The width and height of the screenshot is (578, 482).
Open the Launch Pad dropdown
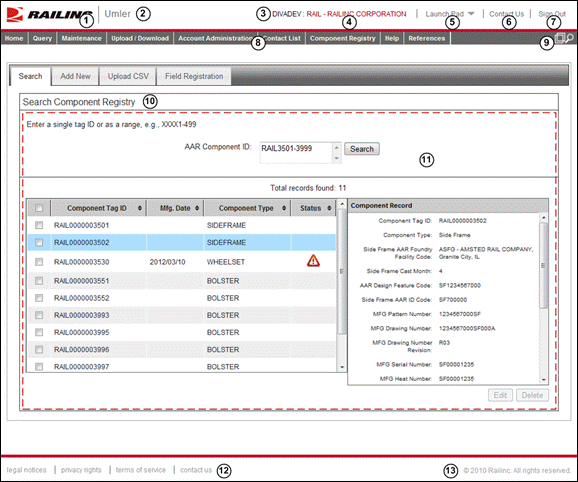point(450,14)
